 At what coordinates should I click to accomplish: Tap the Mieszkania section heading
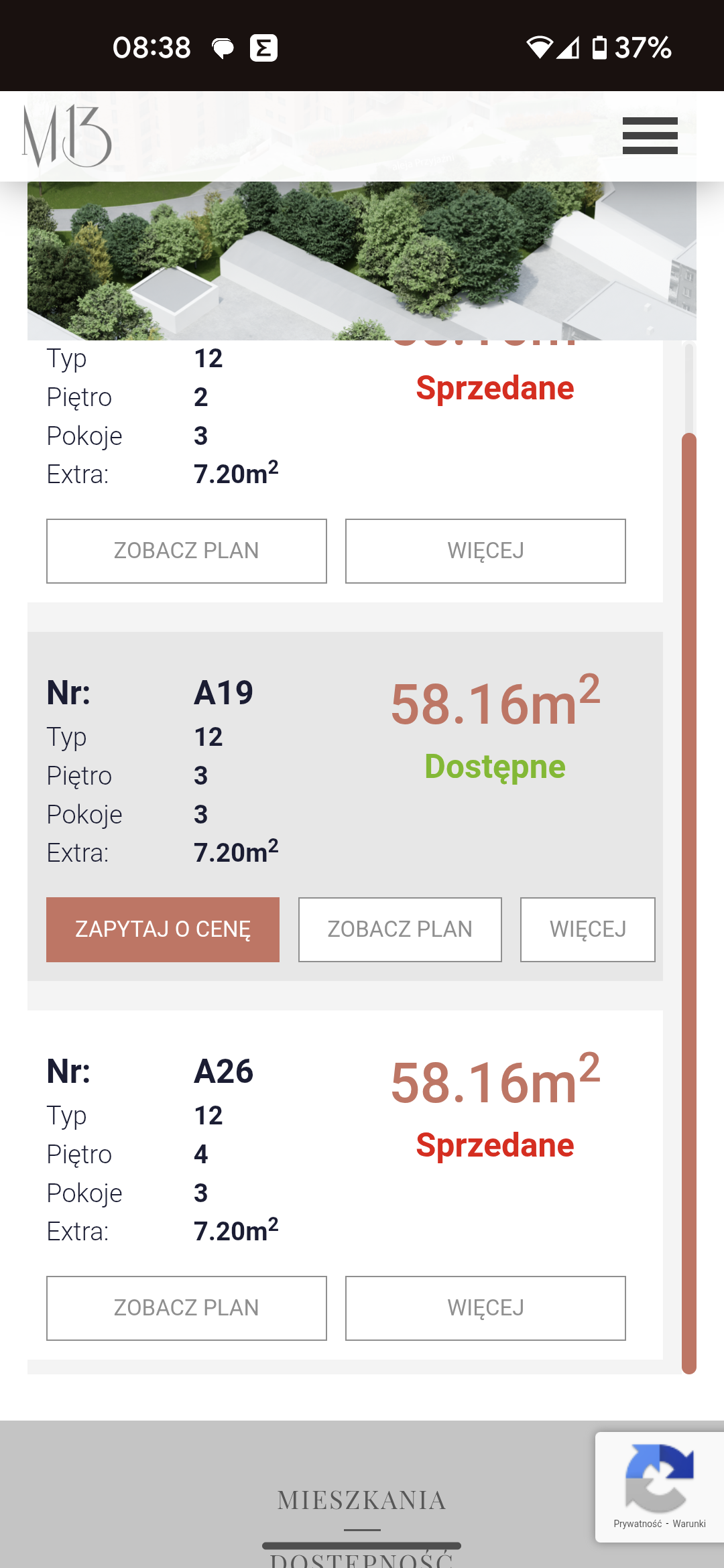pos(362,1500)
